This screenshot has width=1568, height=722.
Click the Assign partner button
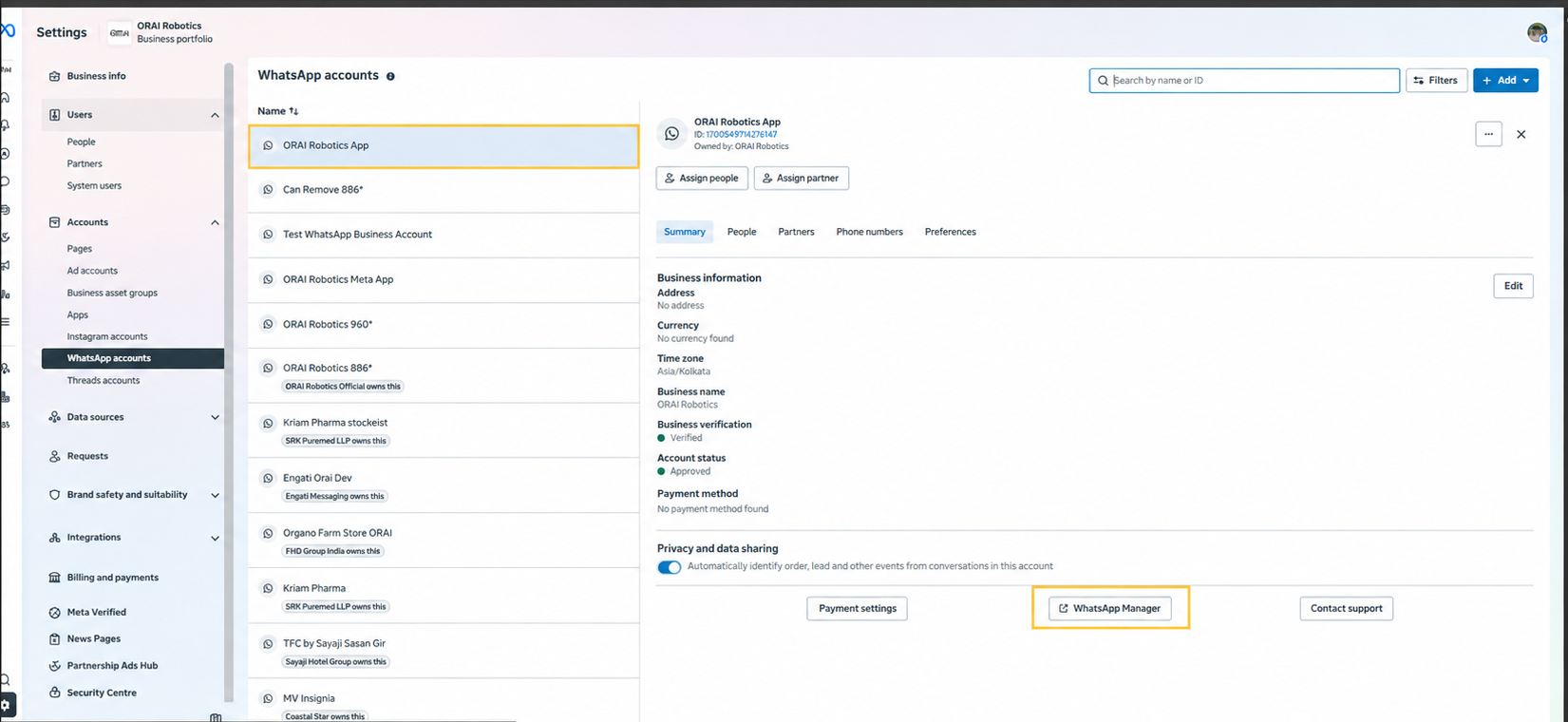802,178
